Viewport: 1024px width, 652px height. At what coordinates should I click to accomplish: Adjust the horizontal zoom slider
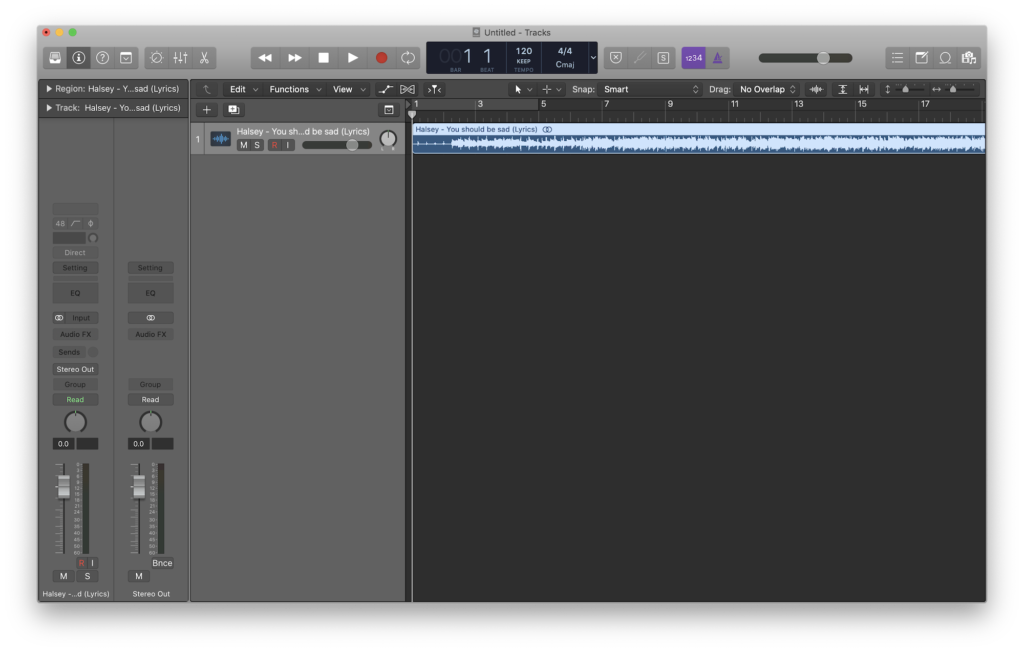pyautogui.click(x=959, y=90)
